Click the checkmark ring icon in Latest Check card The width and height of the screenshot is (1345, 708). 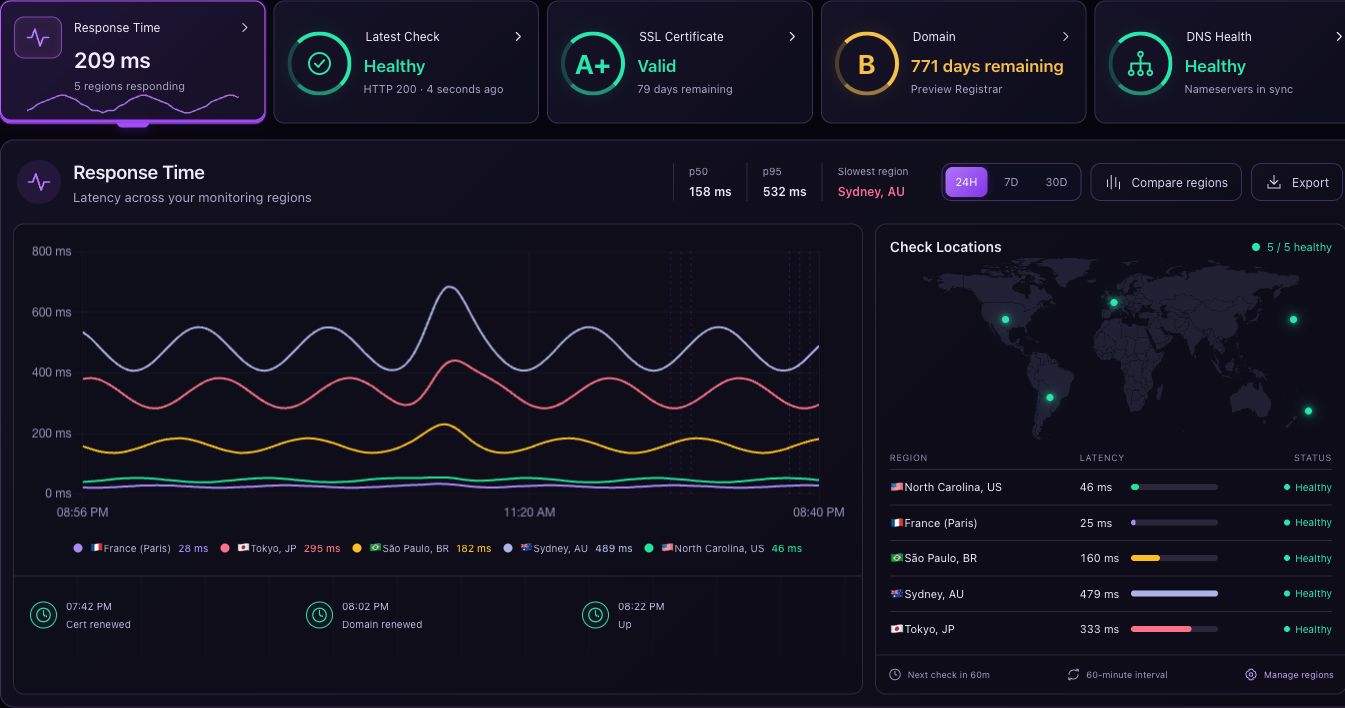(x=319, y=64)
